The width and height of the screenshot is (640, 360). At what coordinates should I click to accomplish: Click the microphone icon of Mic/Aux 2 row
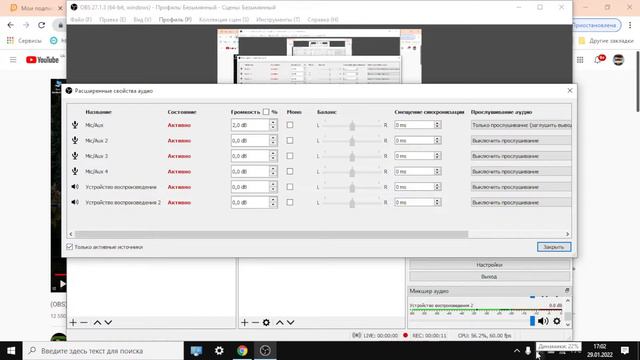(x=75, y=140)
